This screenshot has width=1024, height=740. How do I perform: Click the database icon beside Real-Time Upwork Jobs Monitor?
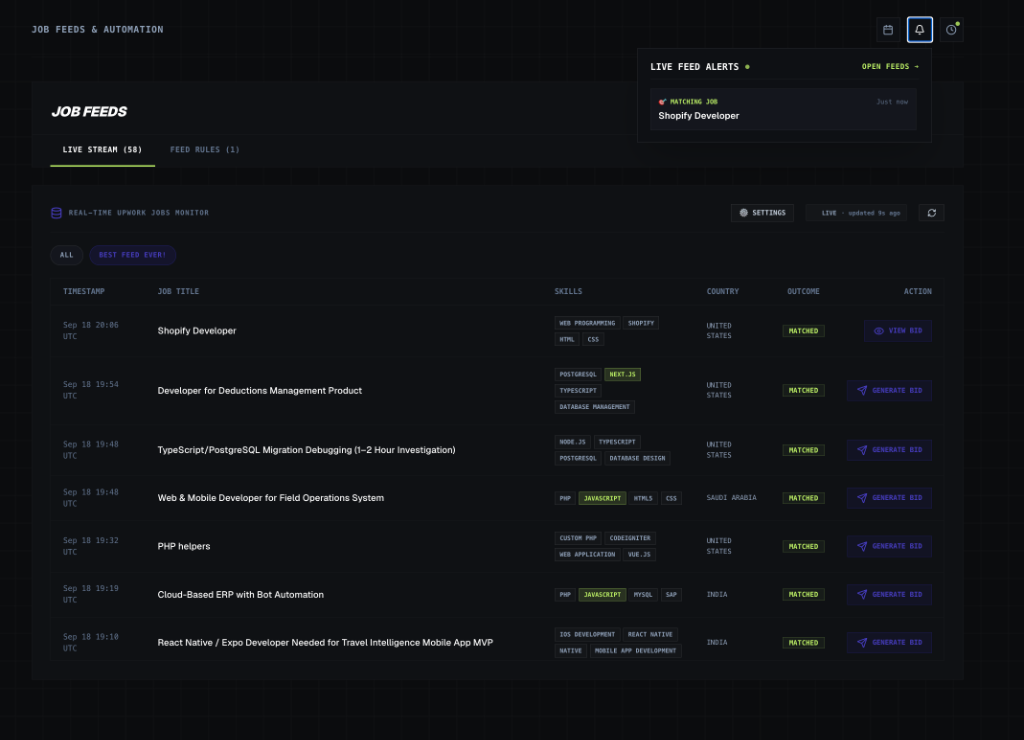56,213
